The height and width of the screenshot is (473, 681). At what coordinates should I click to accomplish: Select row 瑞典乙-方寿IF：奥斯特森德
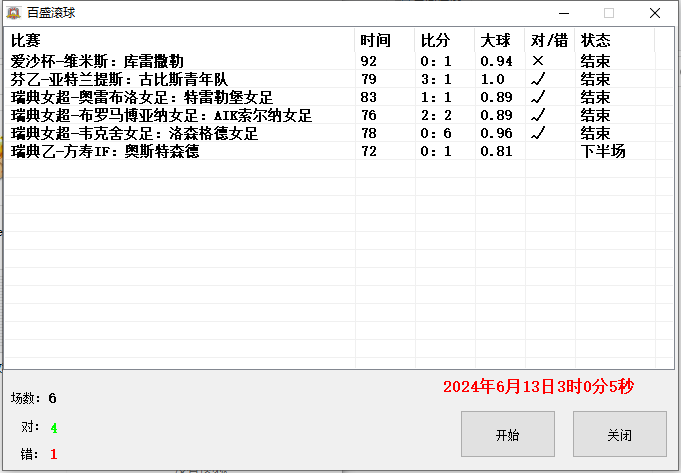(x=339, y=151)
